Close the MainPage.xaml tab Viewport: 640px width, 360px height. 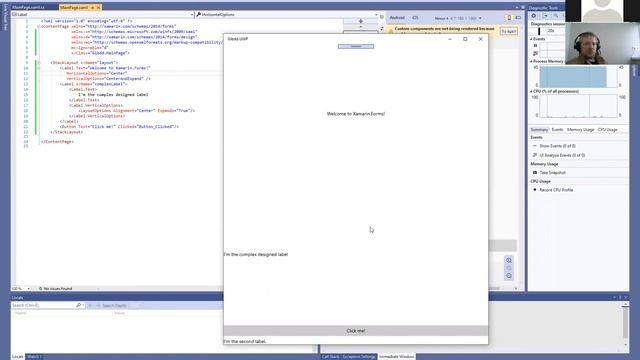(98, 7)
